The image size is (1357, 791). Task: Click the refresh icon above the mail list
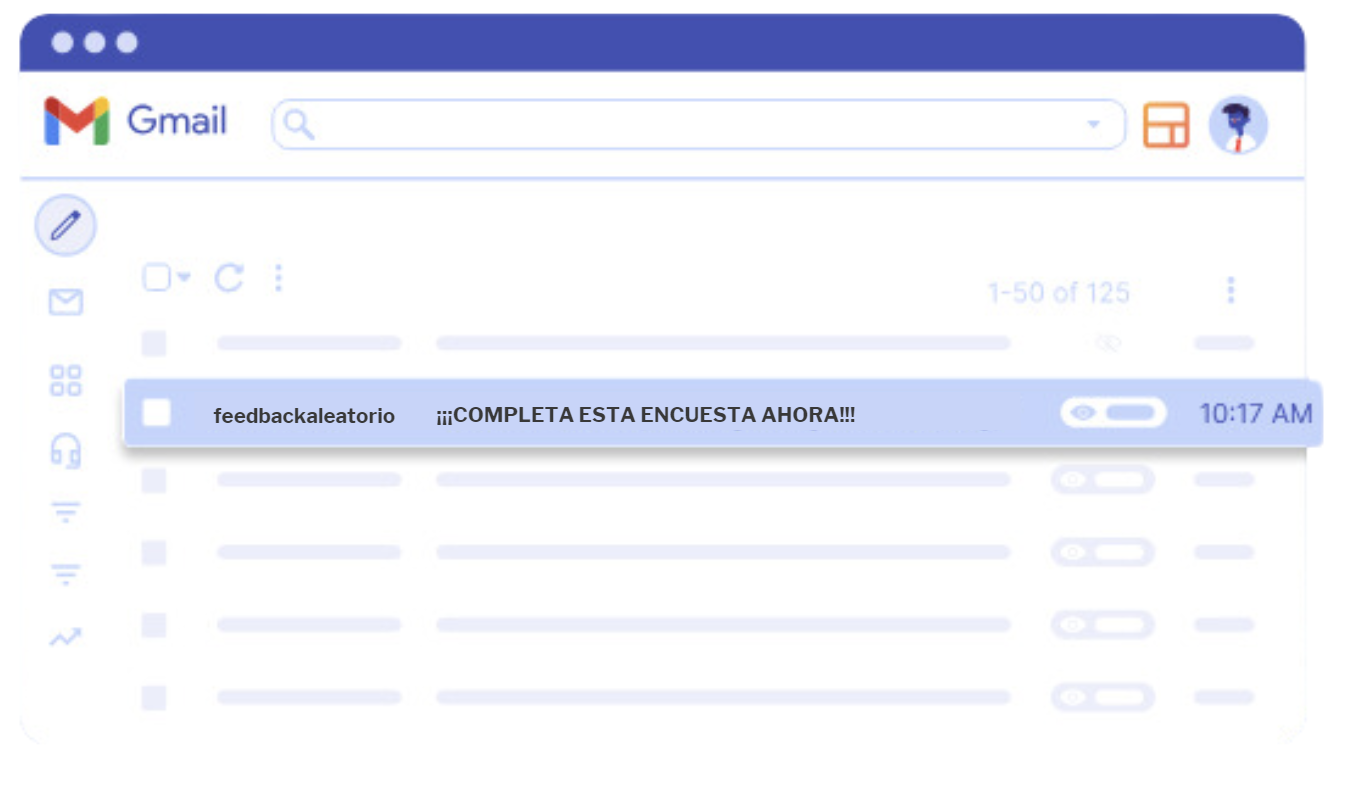229,278
